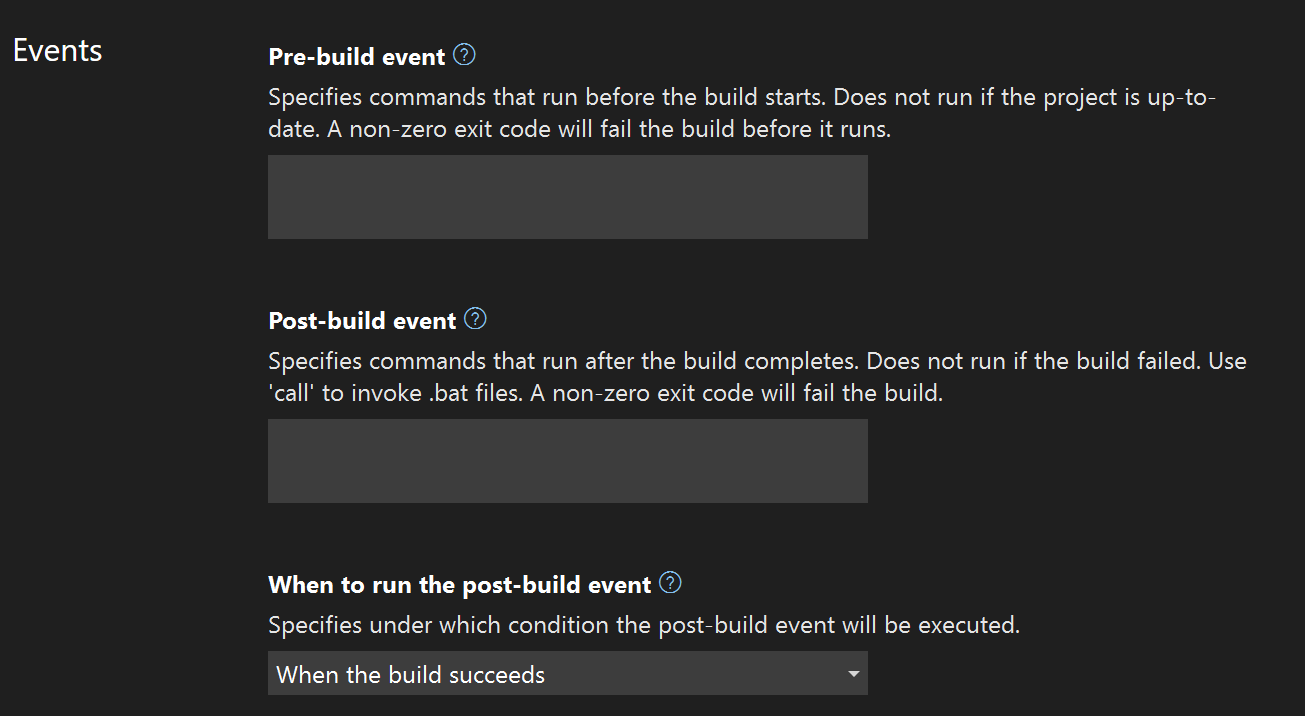Click the help circle next to the dropdown heading
Screen dimensions: 1305x716
670,582
